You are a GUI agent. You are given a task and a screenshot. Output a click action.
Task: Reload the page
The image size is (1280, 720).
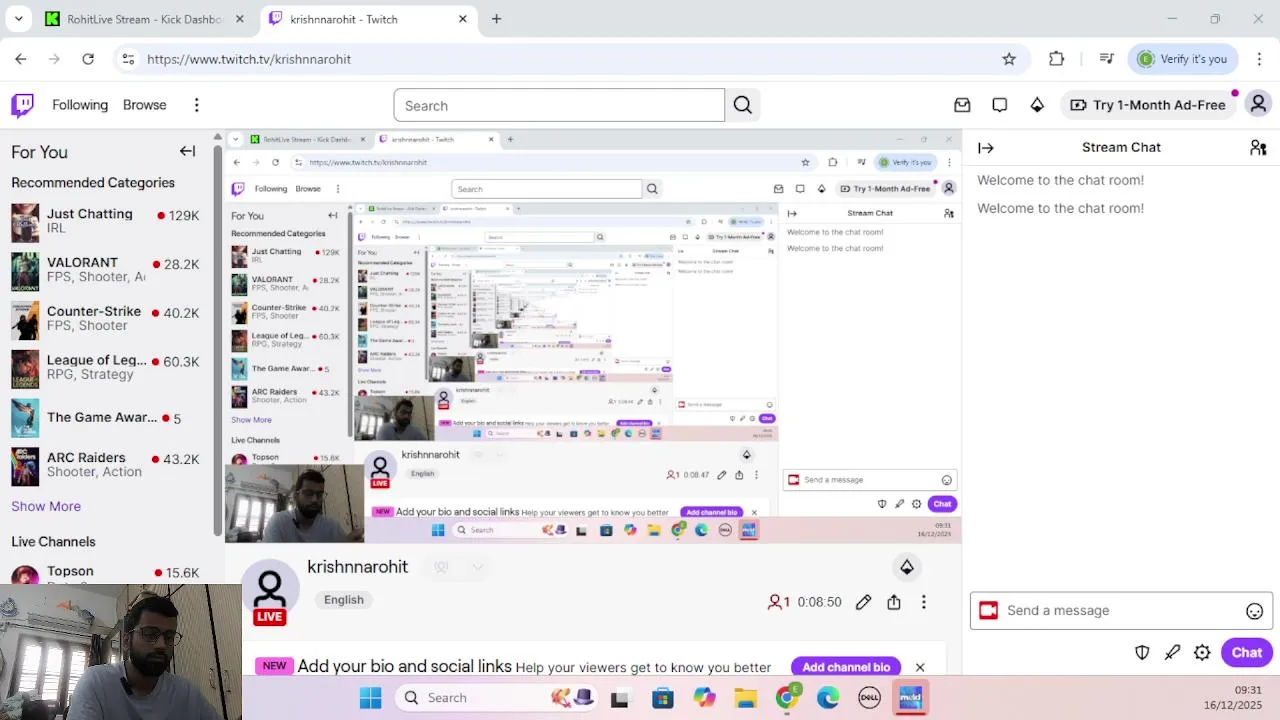pos(88,59)
